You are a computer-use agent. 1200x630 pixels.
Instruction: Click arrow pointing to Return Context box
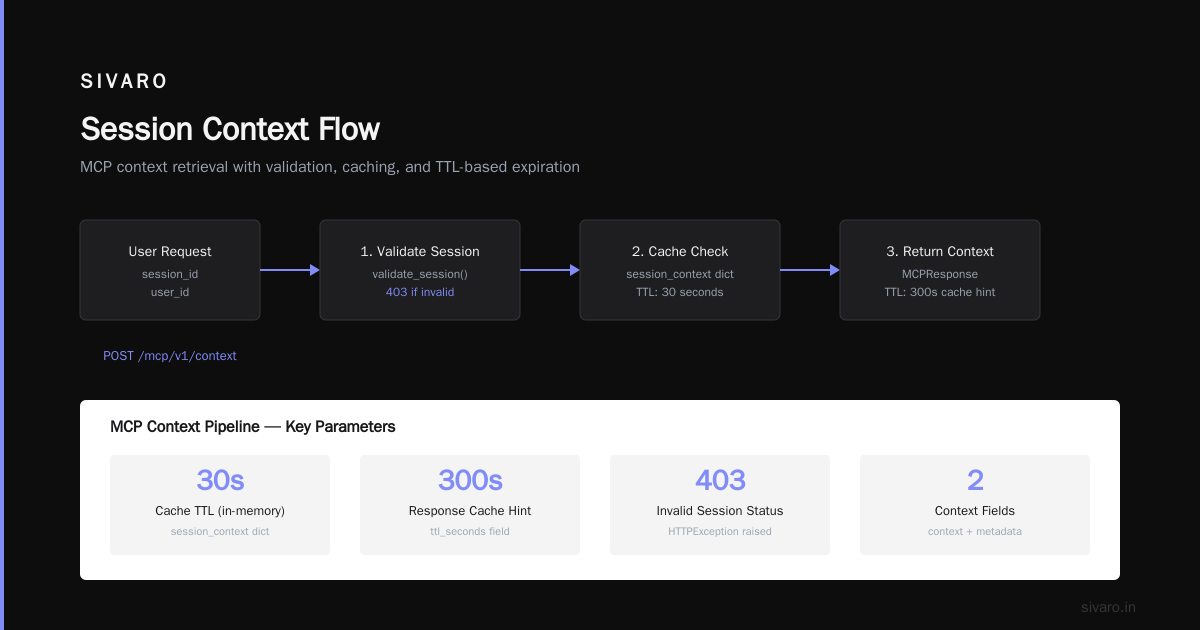coord(810,270)
